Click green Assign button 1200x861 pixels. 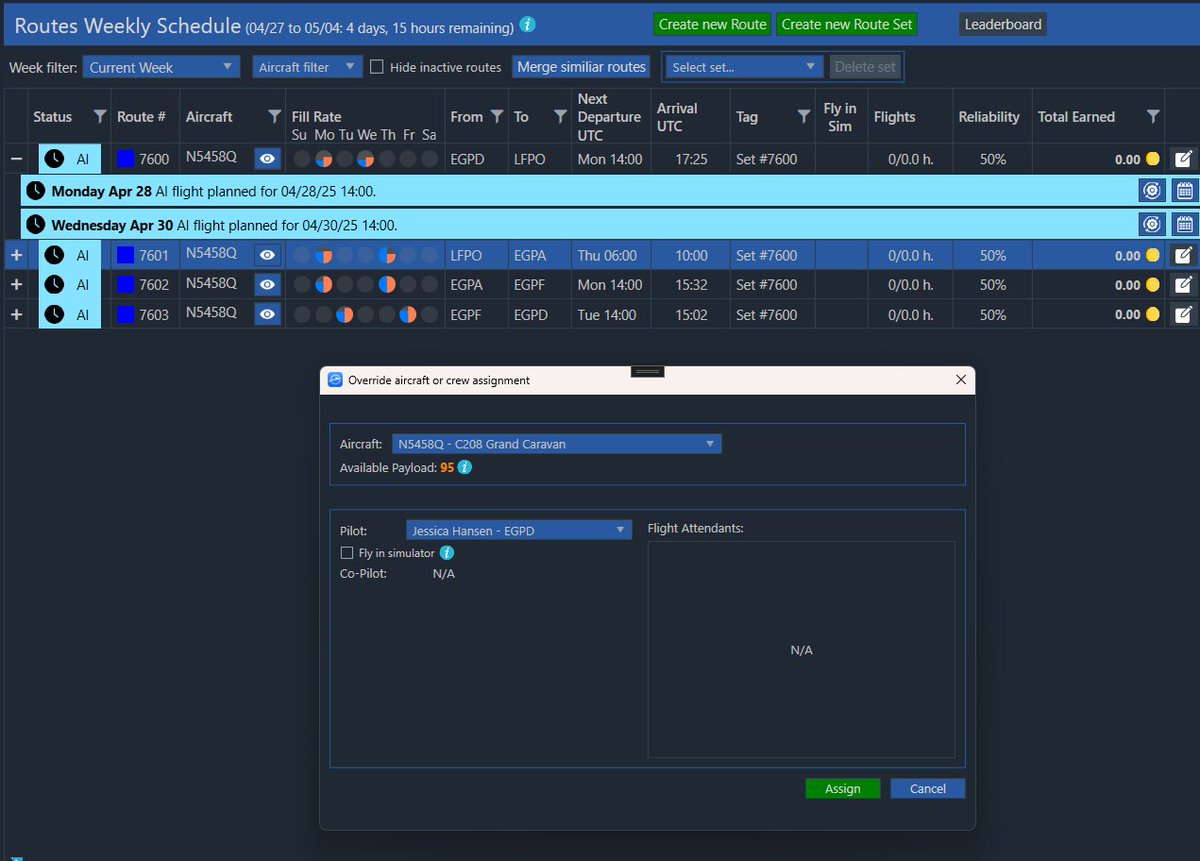[842, 788]
